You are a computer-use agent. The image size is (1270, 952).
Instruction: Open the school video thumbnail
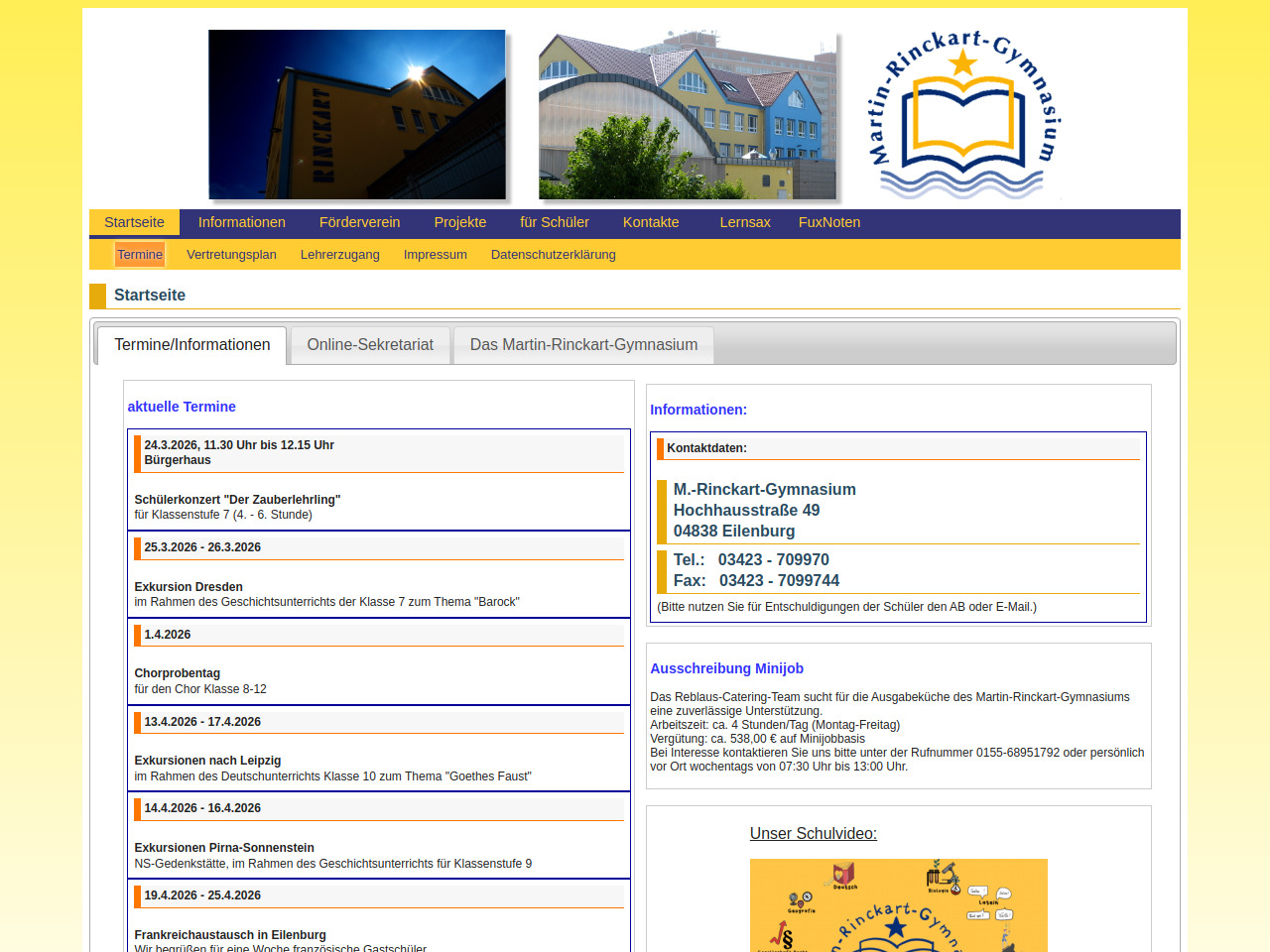pos(898,904)
